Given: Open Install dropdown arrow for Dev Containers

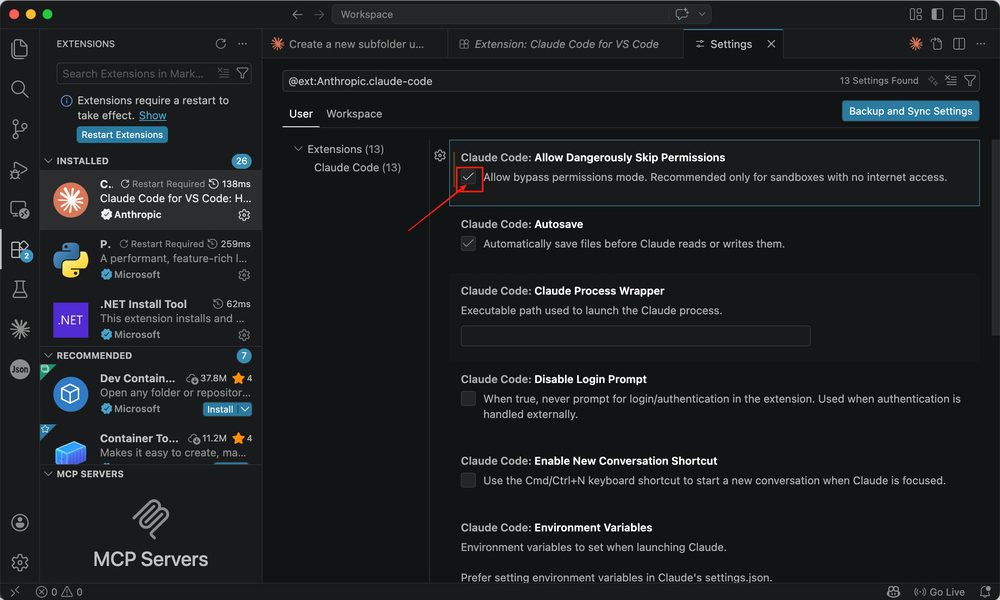Looking at the screenshot, I should point(245,409).
